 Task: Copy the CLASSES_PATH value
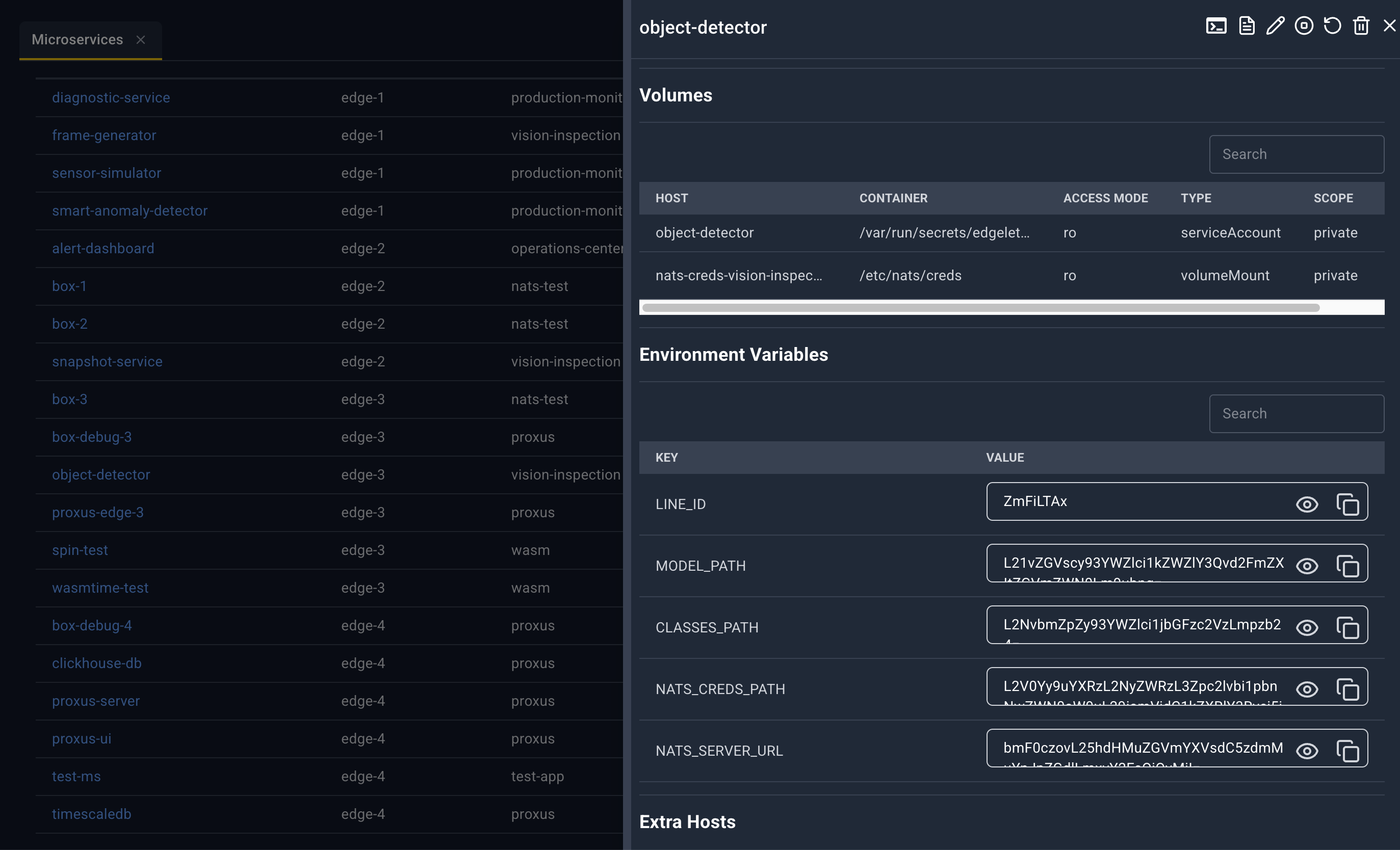coord(1347,627)
